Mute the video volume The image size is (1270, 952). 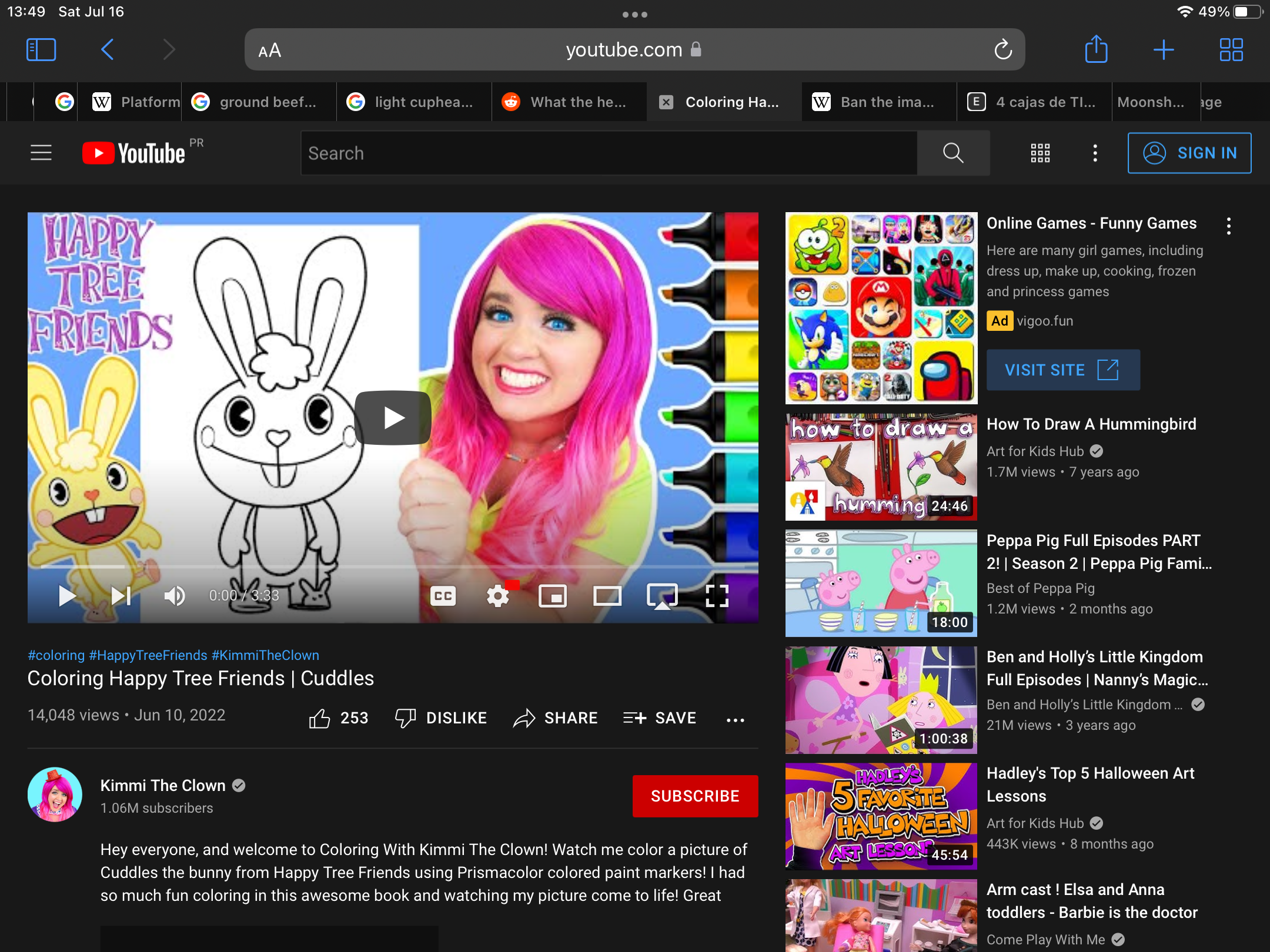pos(175,595)
